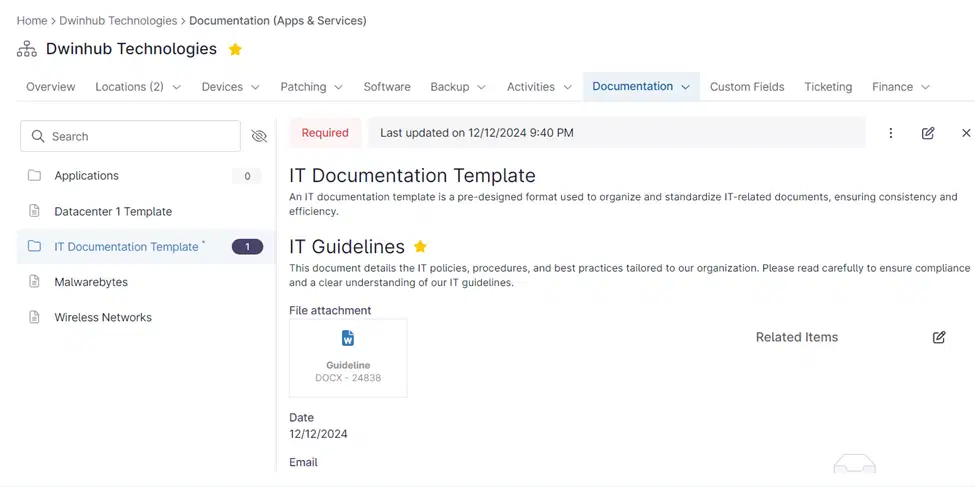Open the Overview tab

coord(50,87)
